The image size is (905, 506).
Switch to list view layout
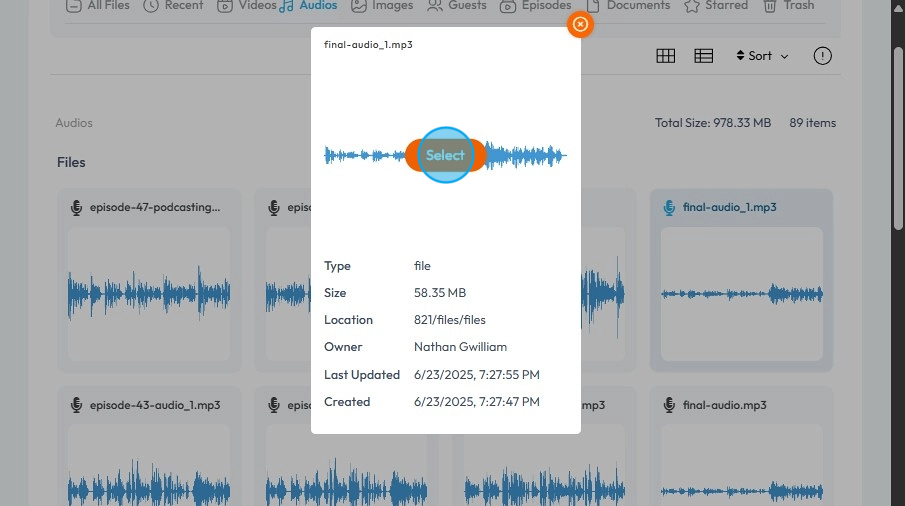click(704, 56)
